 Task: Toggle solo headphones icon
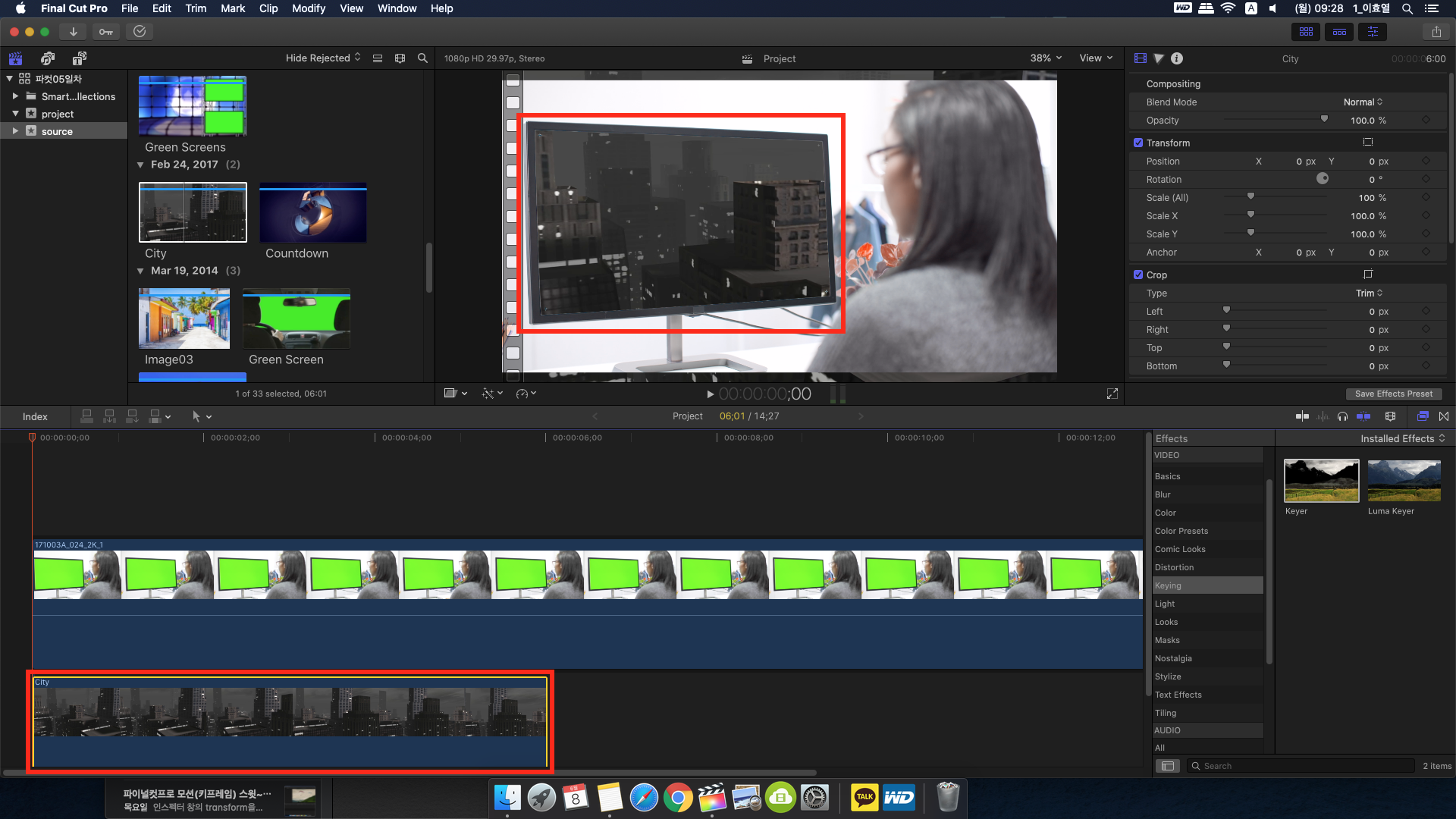point(1343,416)
